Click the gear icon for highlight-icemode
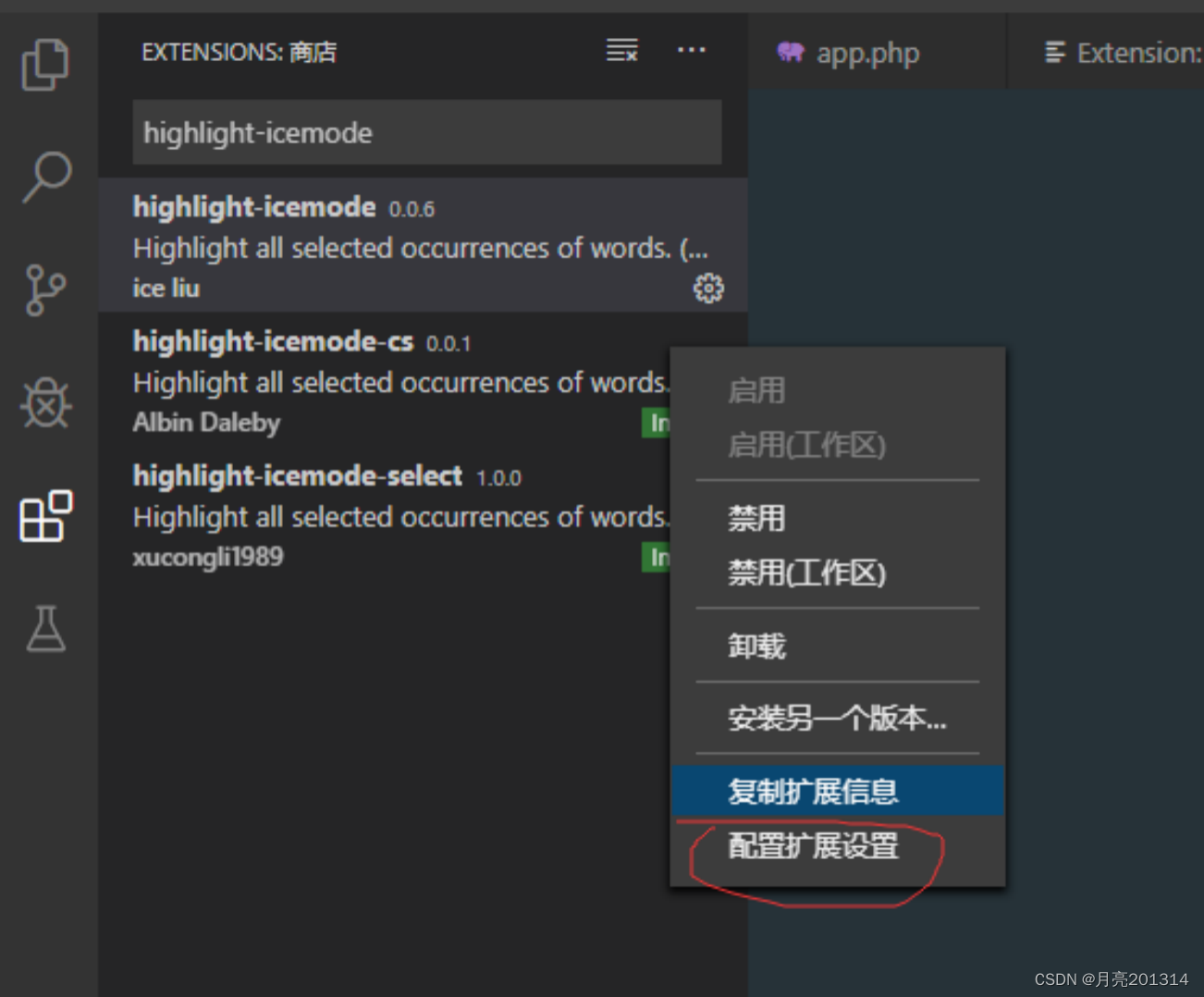 [708, 288]
